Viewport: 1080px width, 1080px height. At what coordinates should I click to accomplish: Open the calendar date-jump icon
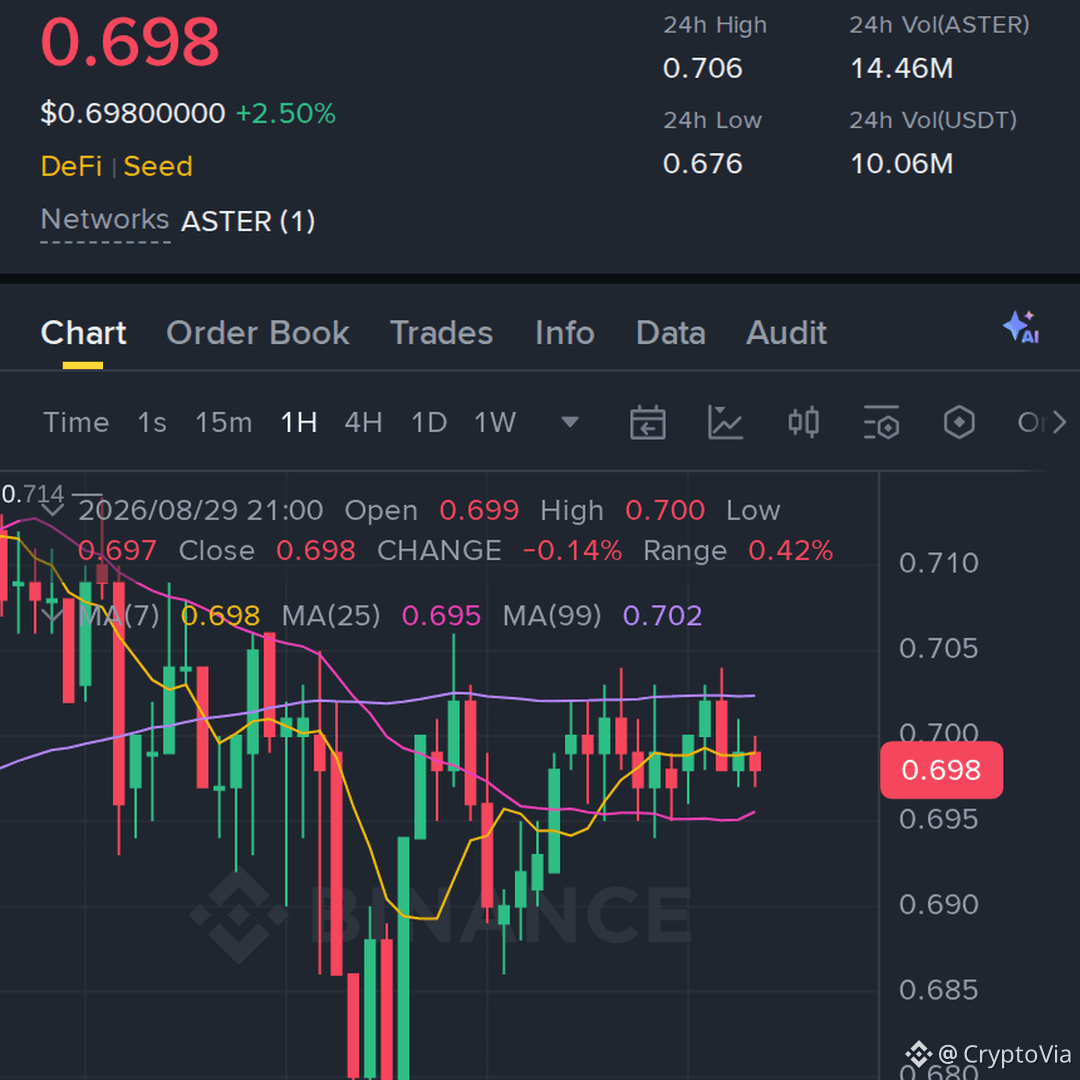tap(647, 422)
